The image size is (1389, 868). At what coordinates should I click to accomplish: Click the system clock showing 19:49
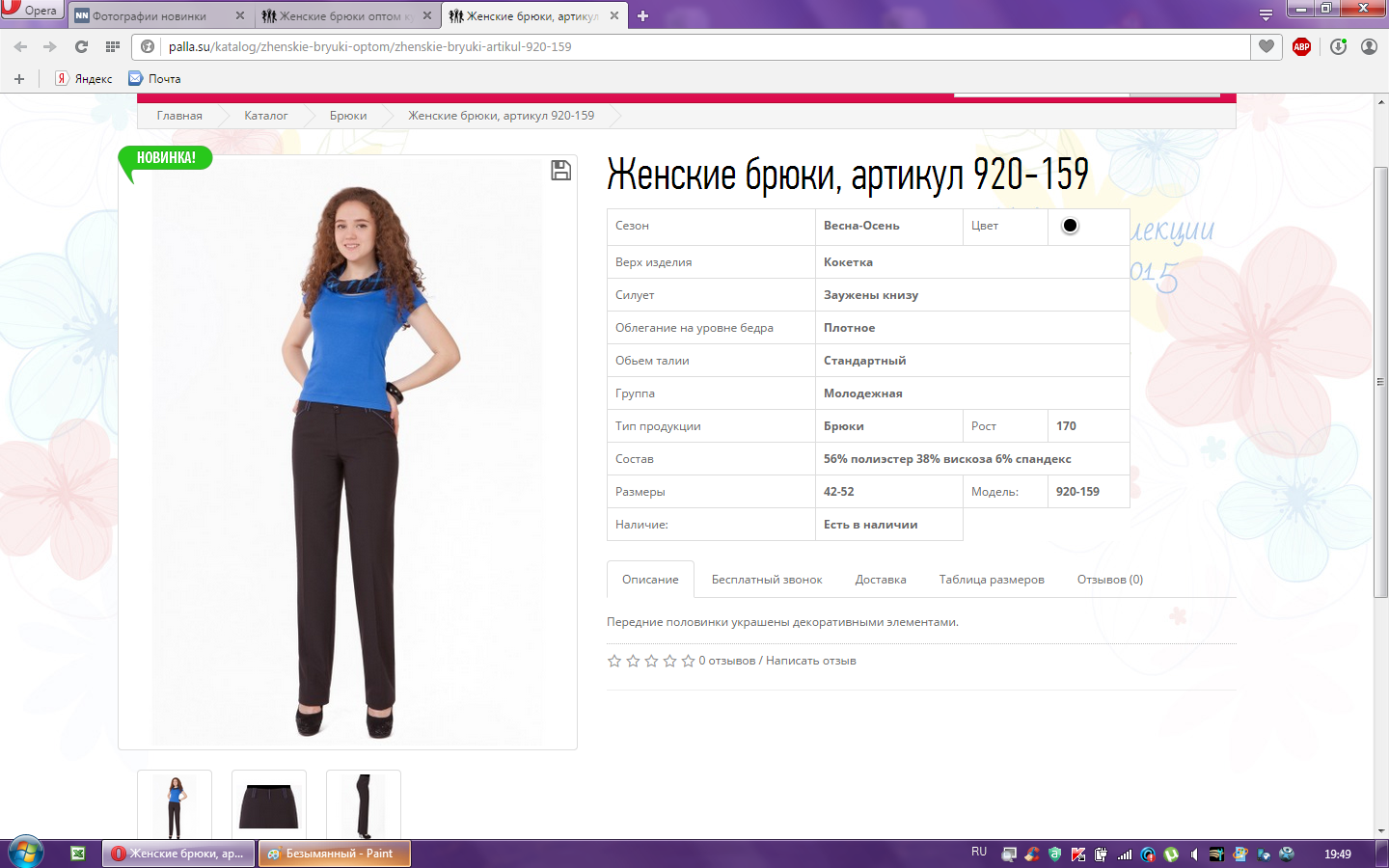coord(1338,854)
